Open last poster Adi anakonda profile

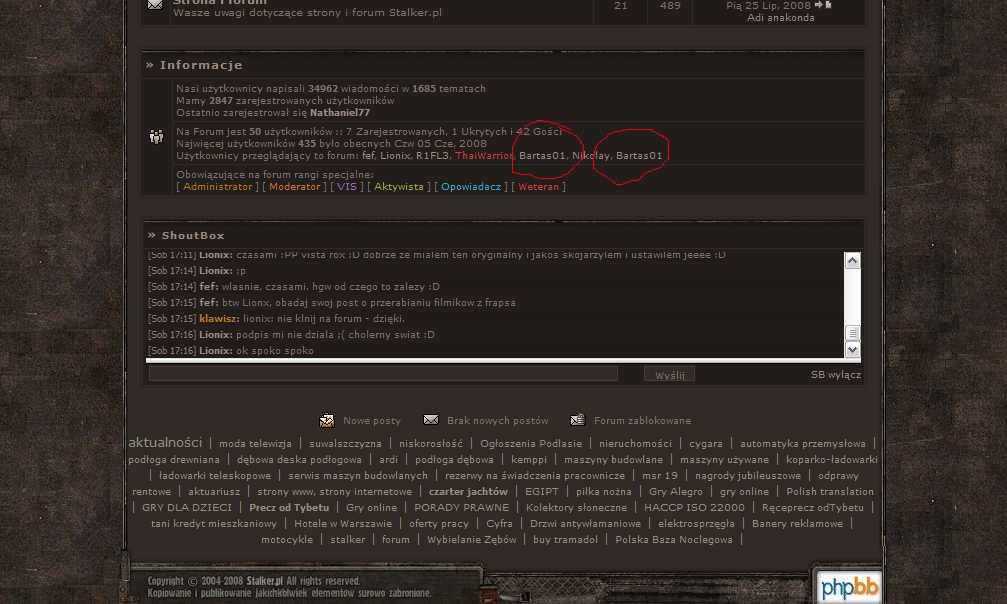(780, 18)
